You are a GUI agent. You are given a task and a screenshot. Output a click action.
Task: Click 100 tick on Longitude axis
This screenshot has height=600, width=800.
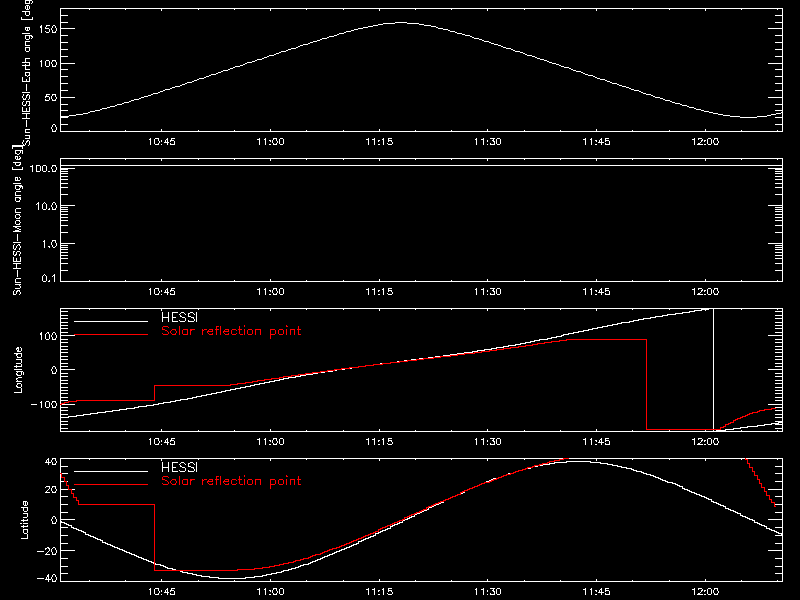49,336
